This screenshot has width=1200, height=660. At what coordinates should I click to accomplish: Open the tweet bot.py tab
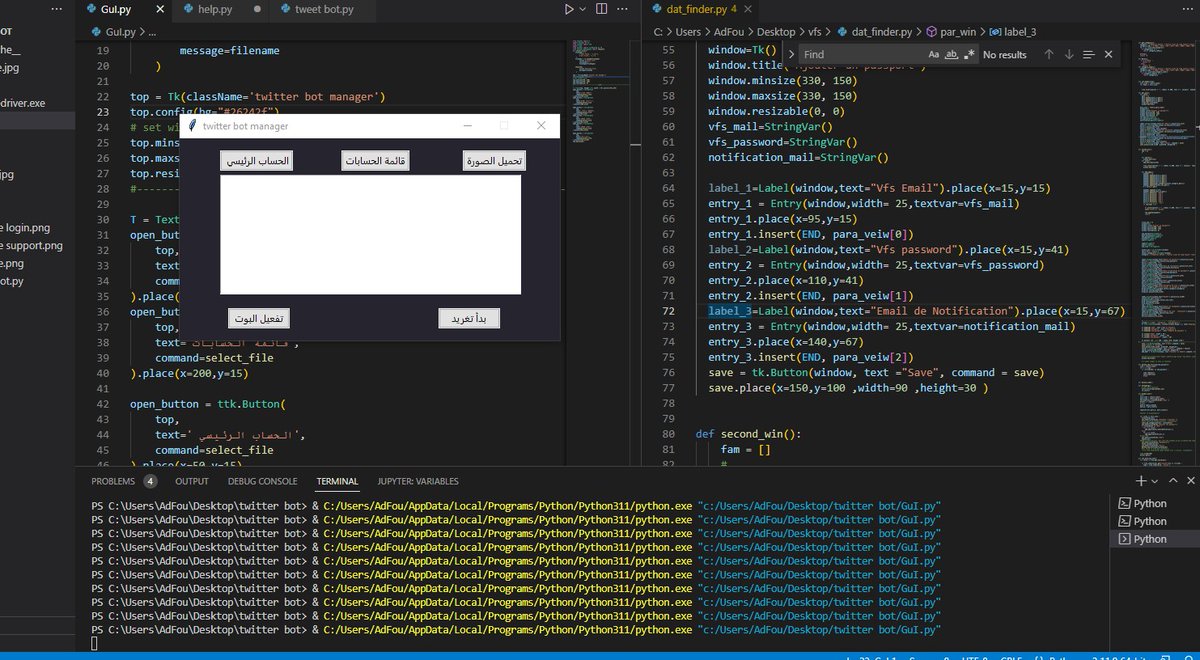322,9
